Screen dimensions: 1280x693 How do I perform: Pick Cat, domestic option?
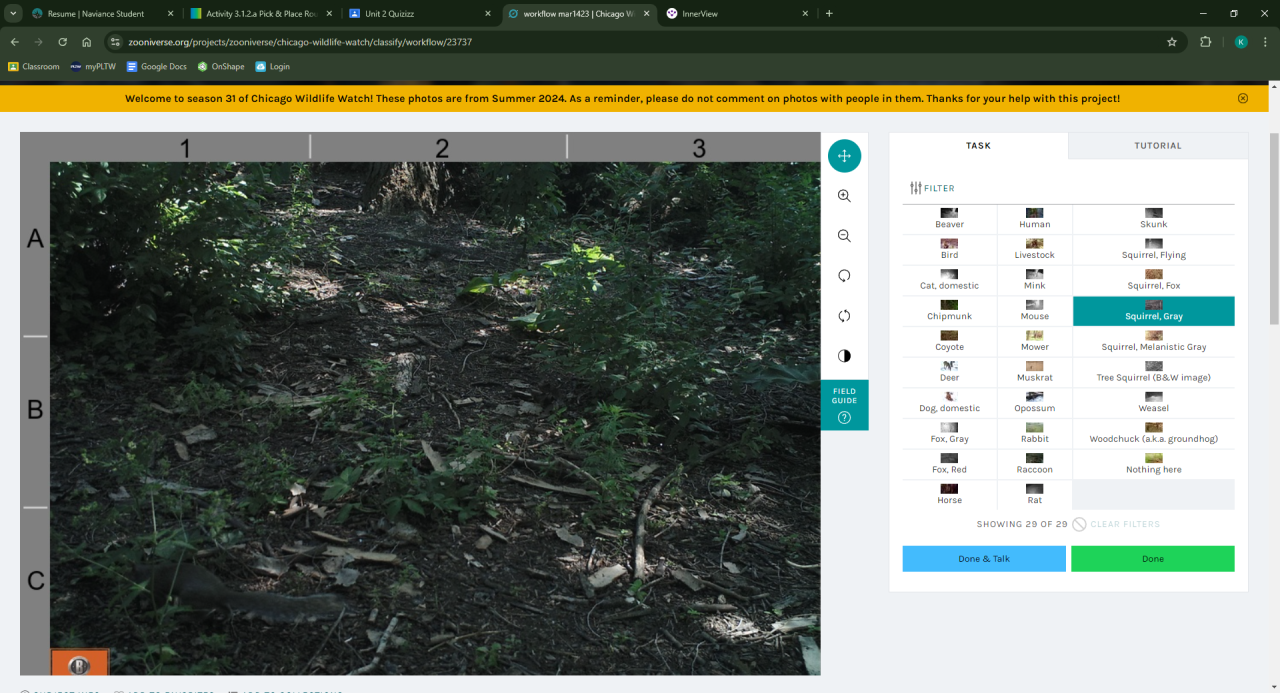point(949,280)
